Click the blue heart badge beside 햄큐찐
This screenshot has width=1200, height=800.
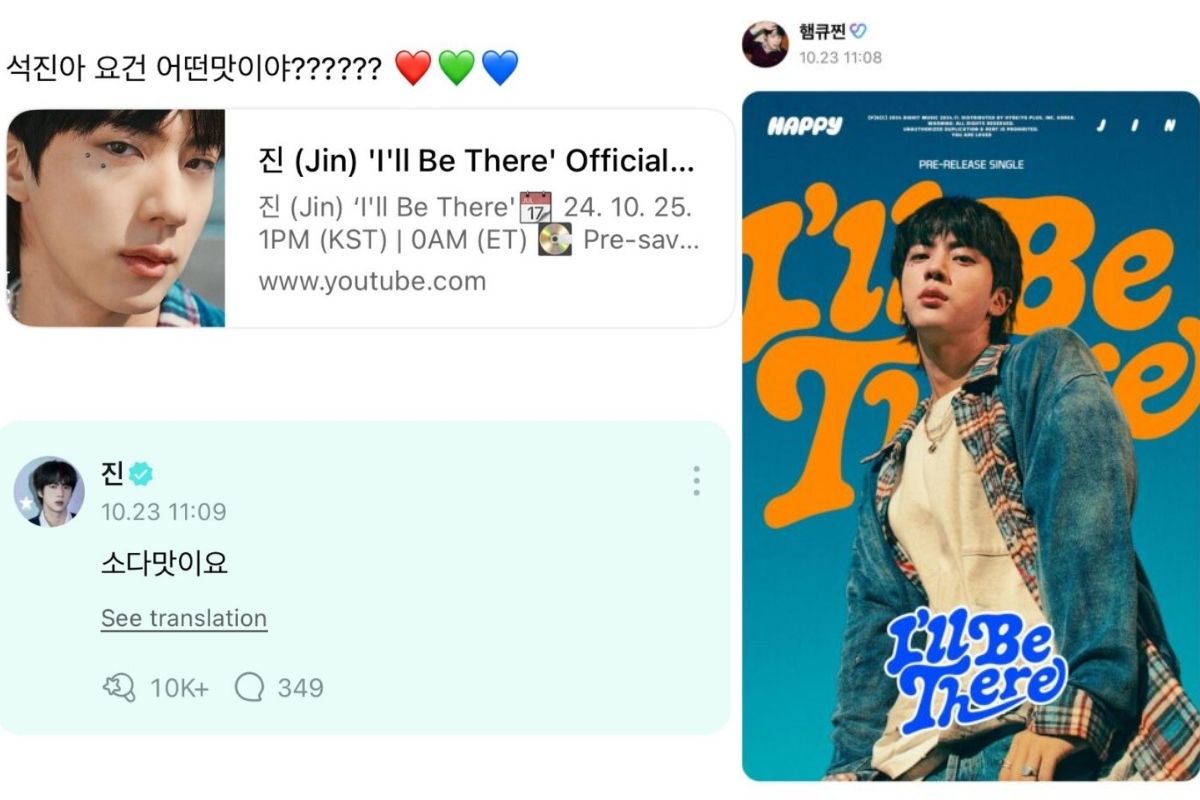857,32
